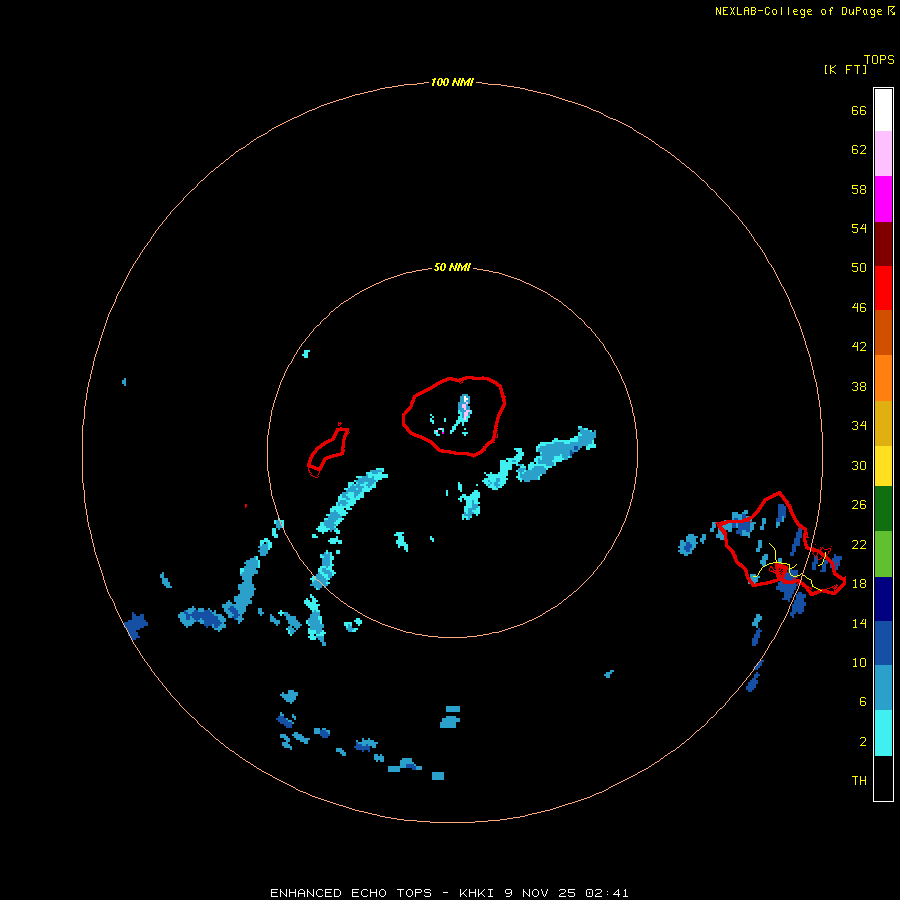This screenshot has width=900, height=900.
Task: Select the 50 legend value
Action: pos(859,268)
